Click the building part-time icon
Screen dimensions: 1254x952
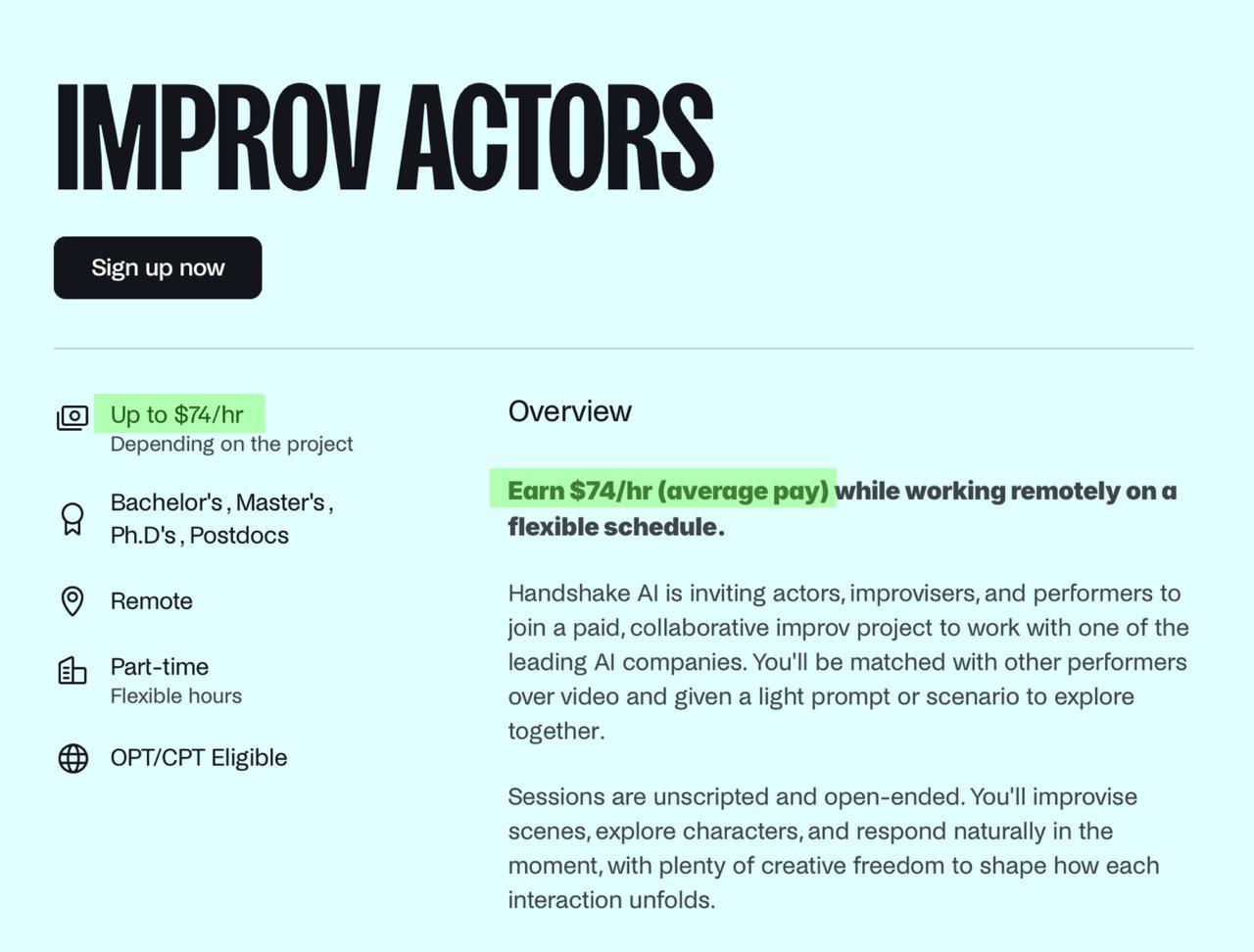coord(72,671)
